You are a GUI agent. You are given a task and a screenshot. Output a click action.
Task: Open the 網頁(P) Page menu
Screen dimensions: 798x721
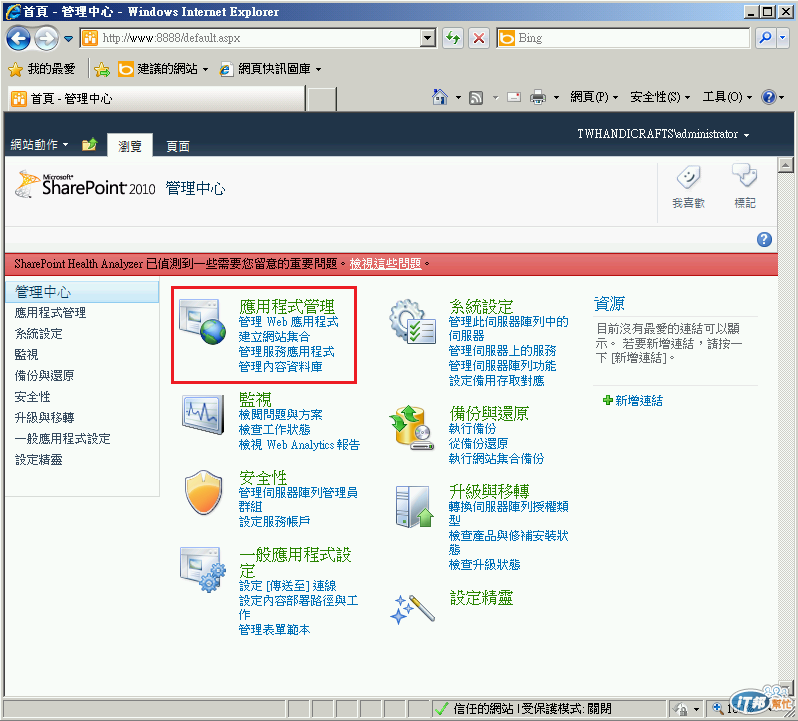click(594, 97)
